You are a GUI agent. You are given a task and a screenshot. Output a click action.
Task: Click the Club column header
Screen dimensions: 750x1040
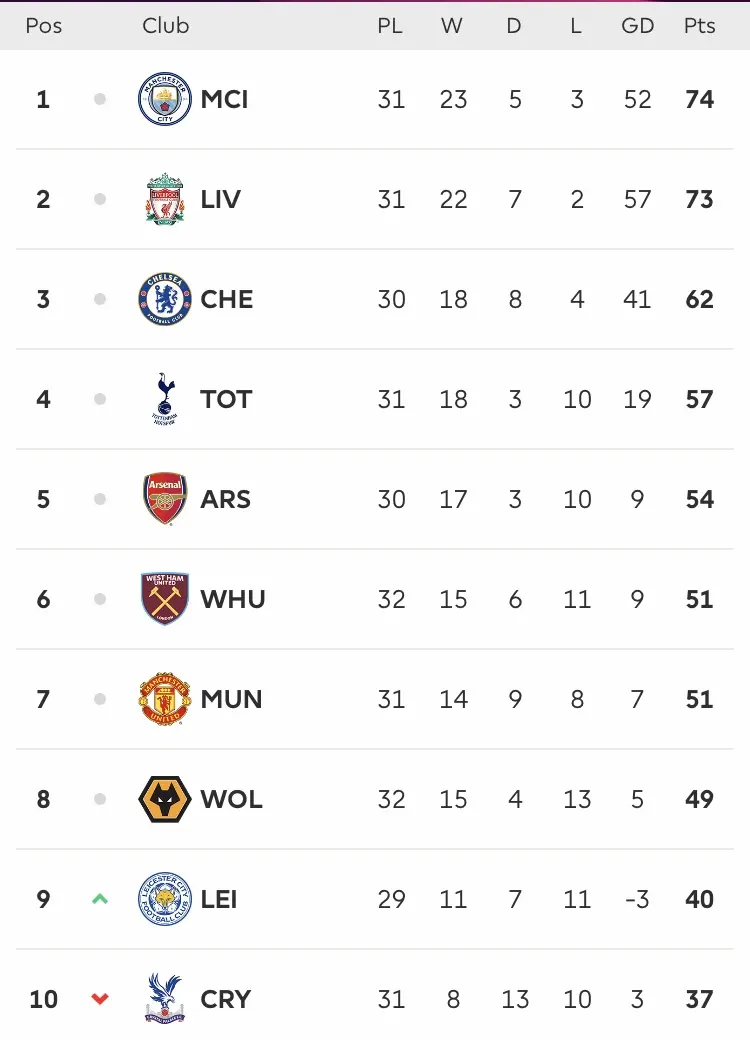166,25
